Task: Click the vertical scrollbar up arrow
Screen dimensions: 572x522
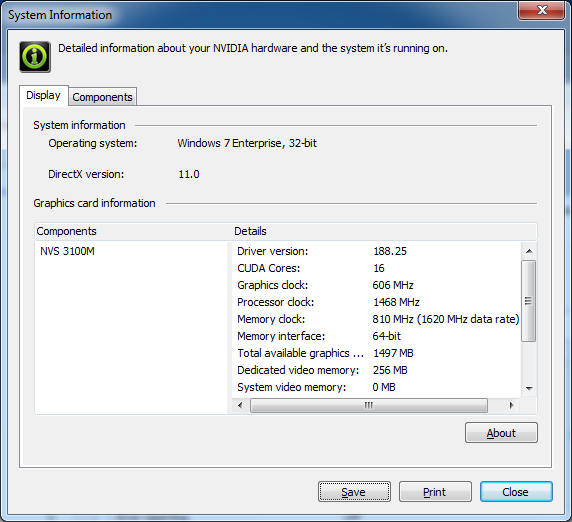Action: point(529,251)
